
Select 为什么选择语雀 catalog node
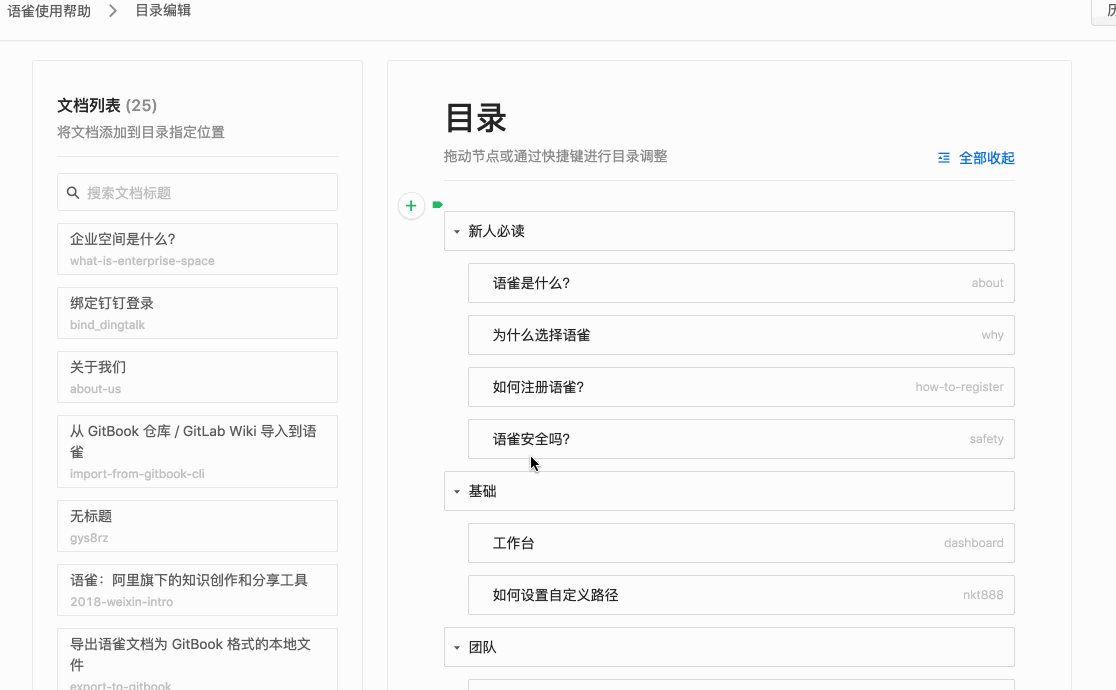(740, 335)
